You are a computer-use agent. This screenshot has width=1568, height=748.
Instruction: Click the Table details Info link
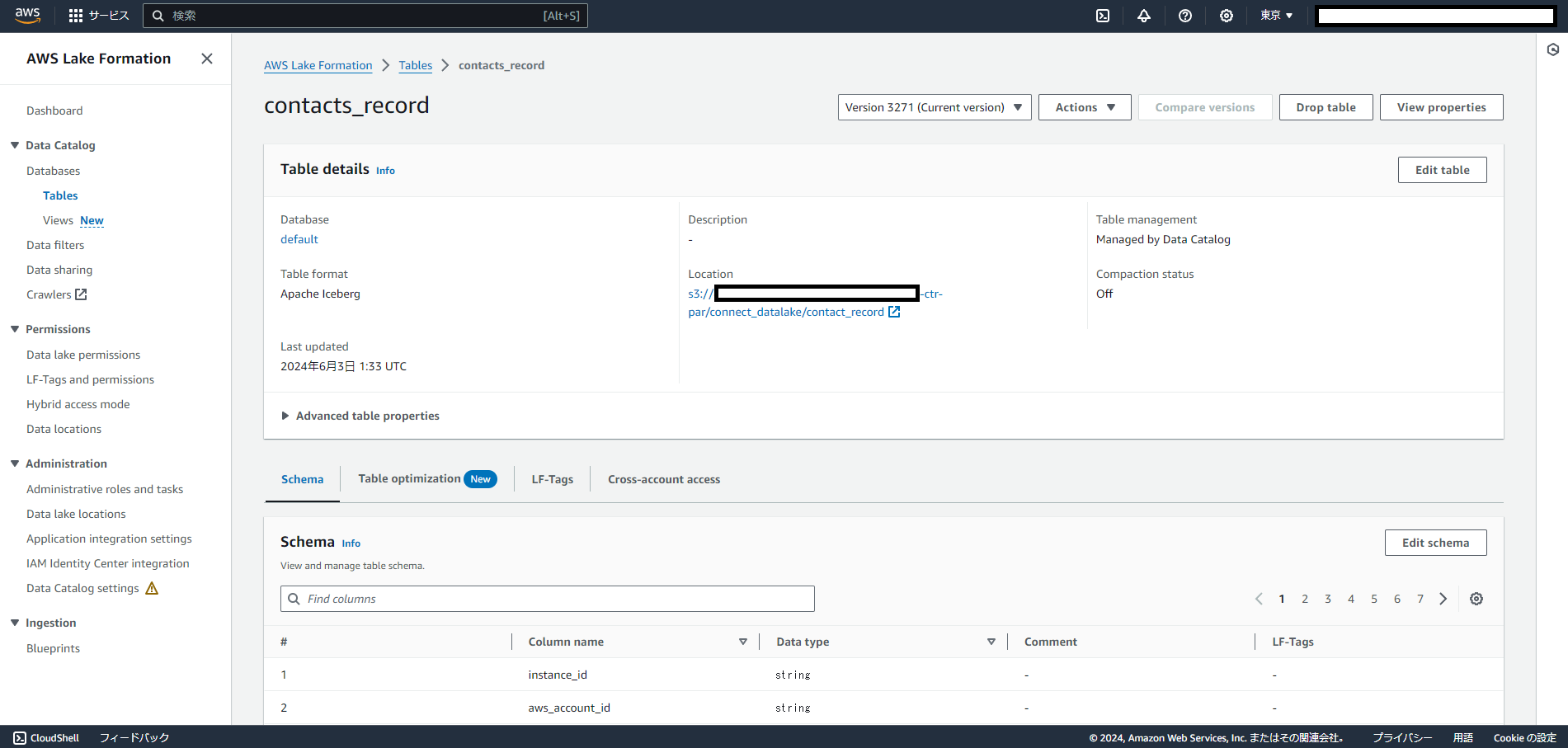click(x=385, y=171)
